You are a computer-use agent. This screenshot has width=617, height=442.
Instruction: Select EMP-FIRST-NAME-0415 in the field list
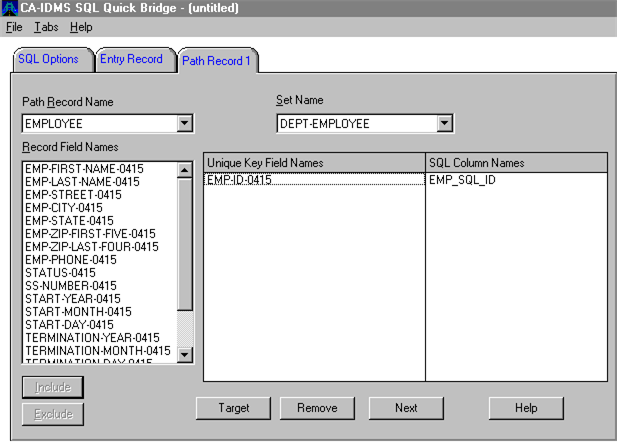pyautogui.click(x=84, y=169)
